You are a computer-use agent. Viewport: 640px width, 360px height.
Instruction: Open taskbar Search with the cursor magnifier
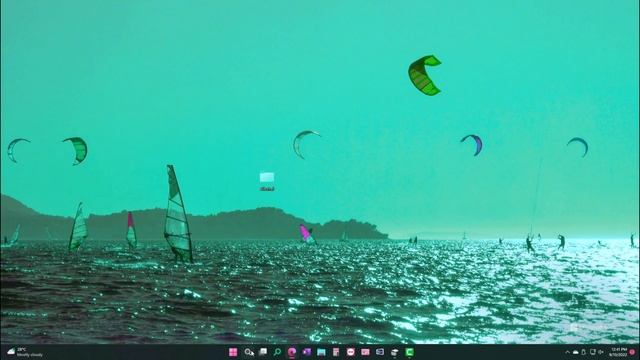point(249,352)
